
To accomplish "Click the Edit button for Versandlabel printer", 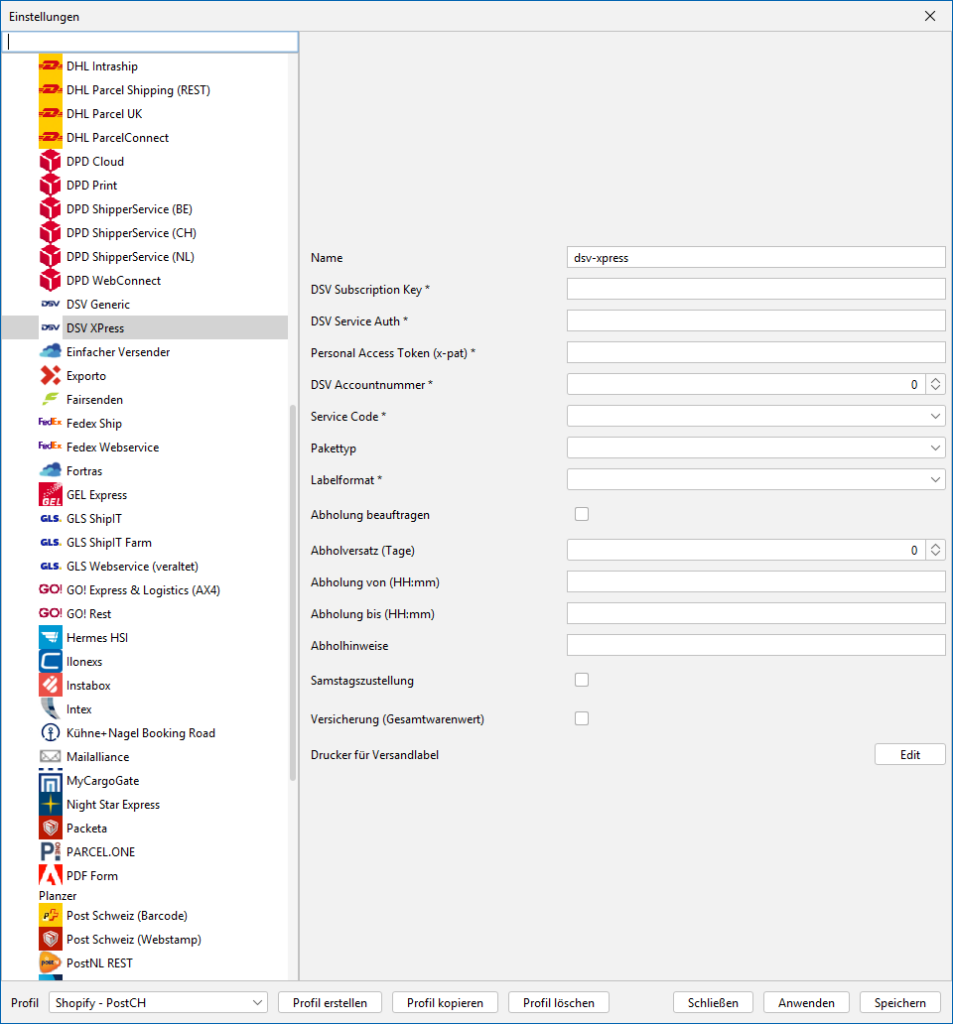I will click(909, 755).
